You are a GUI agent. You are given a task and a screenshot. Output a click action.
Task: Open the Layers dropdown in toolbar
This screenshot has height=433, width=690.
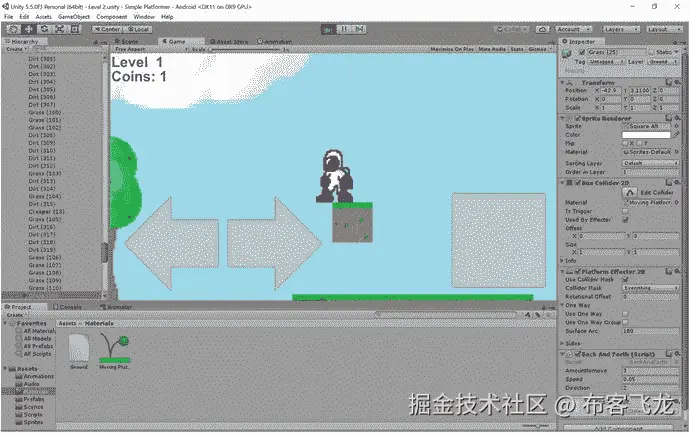(x=620, y=29)
